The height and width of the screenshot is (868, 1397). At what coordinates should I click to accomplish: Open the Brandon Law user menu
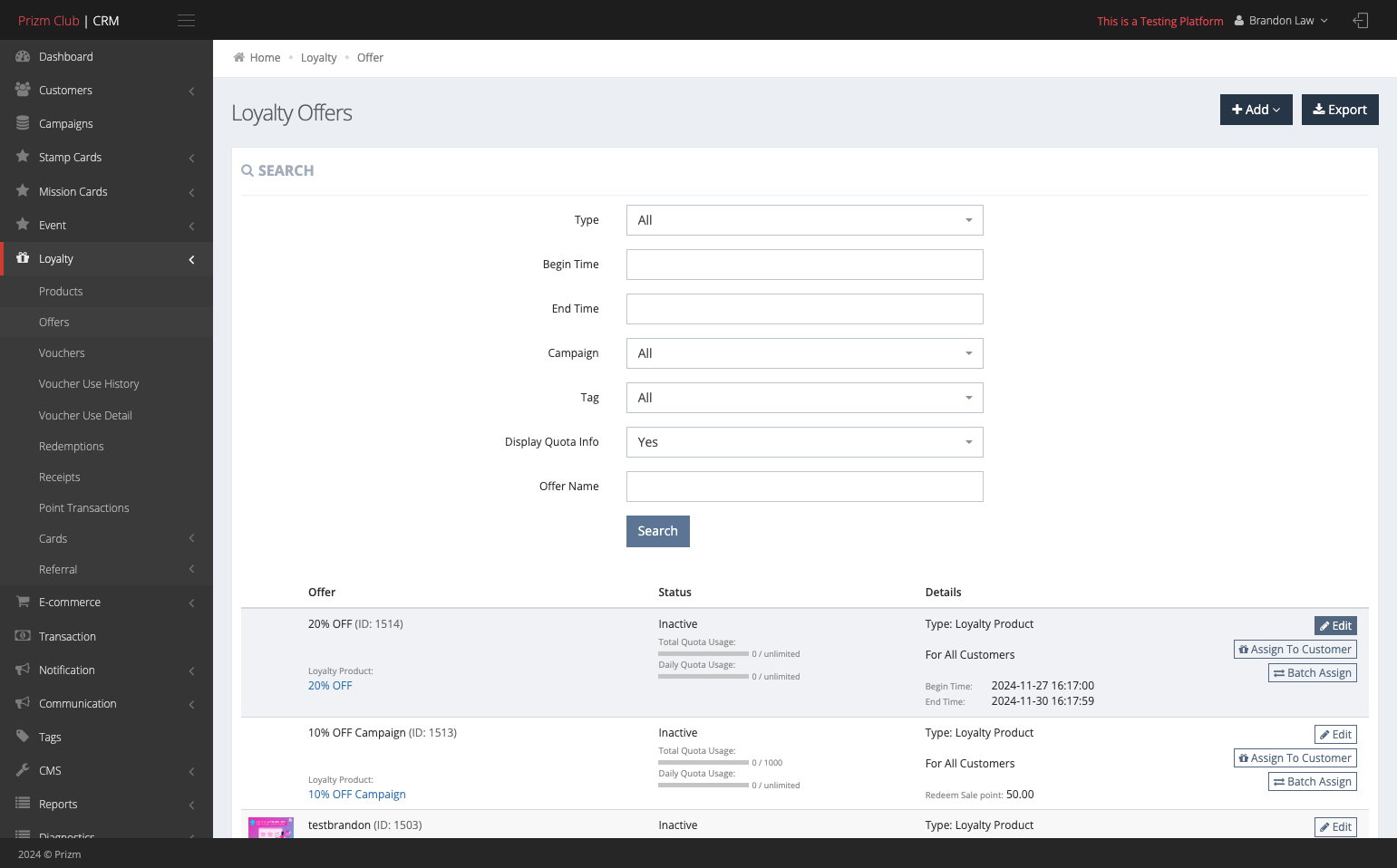coord(1281,21)
